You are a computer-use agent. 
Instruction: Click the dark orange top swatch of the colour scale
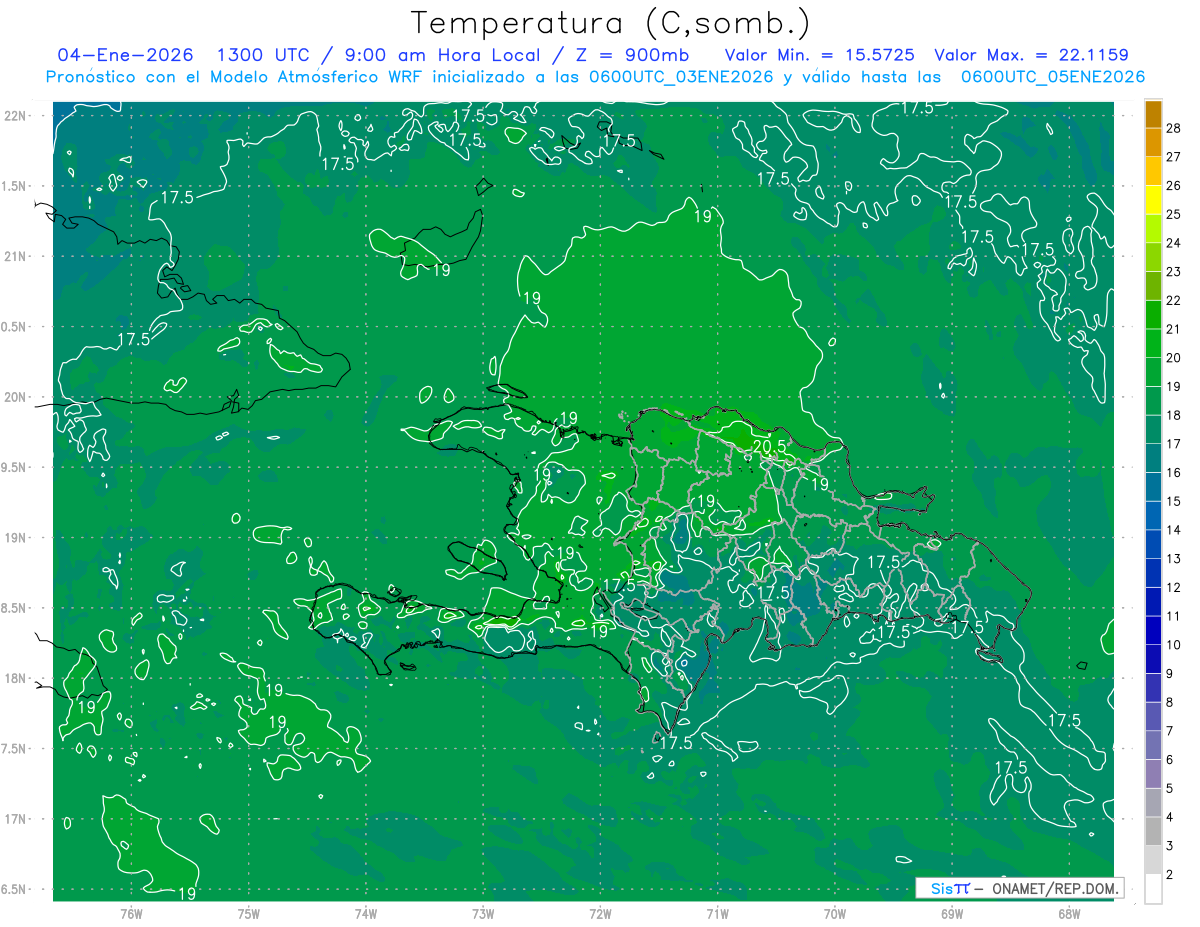(x=1153, y=115)
